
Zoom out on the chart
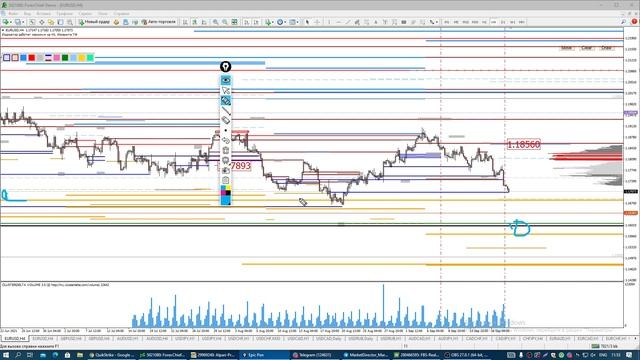point(225,22)
